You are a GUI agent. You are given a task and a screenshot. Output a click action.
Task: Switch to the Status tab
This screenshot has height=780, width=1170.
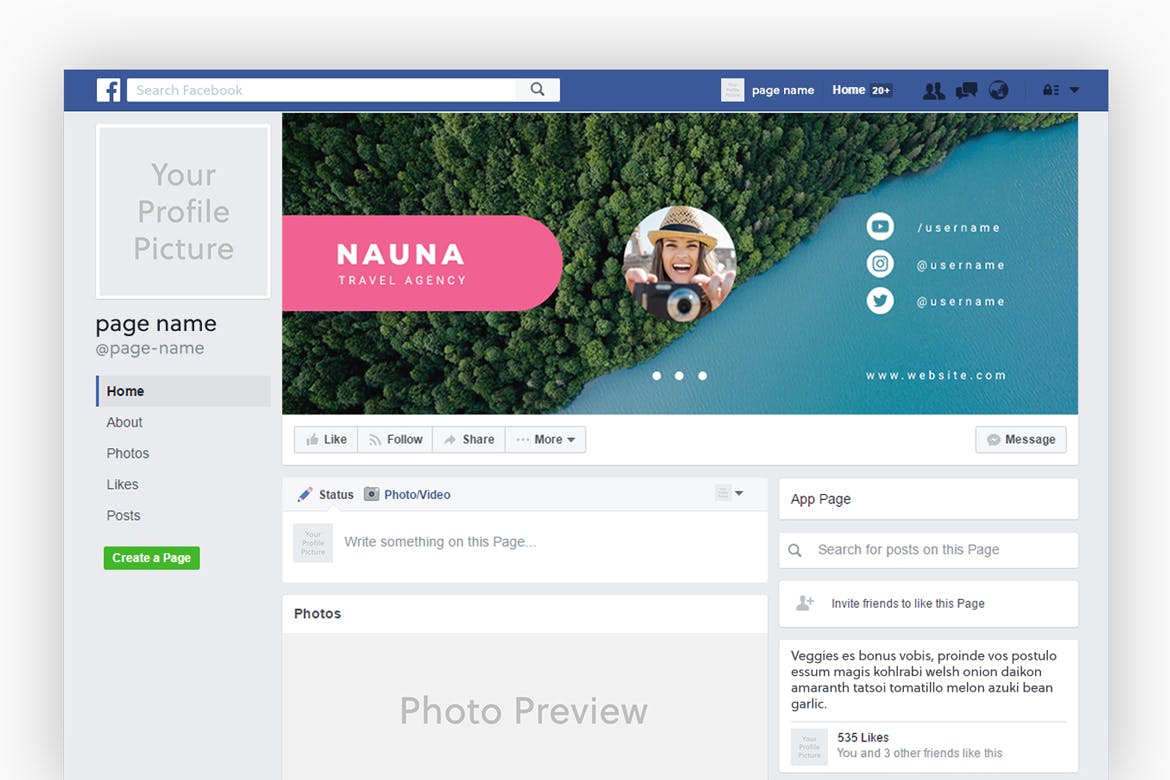coord(329,494)
